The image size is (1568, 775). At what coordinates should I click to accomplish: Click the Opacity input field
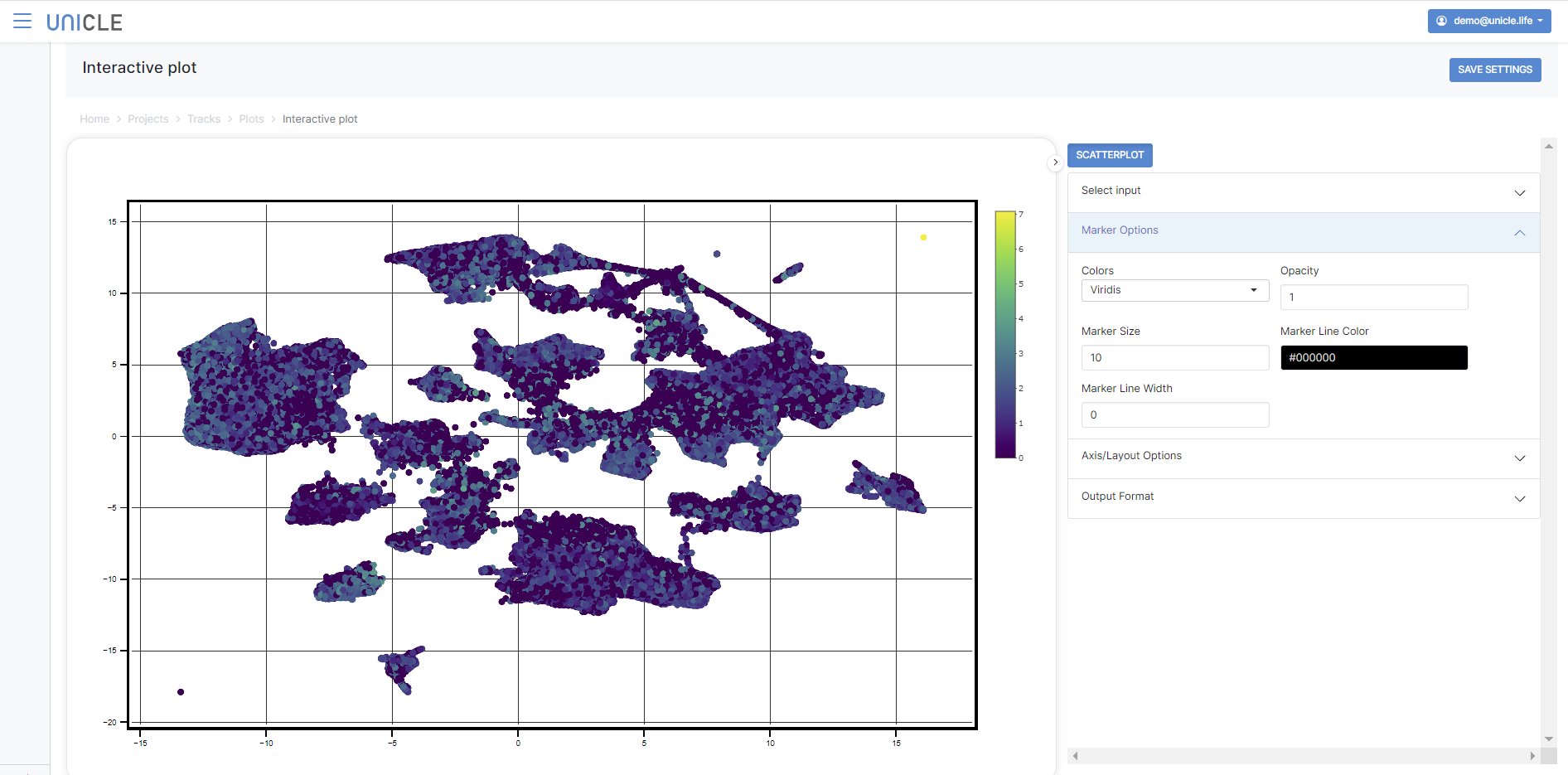click(x=1373, y=297)
